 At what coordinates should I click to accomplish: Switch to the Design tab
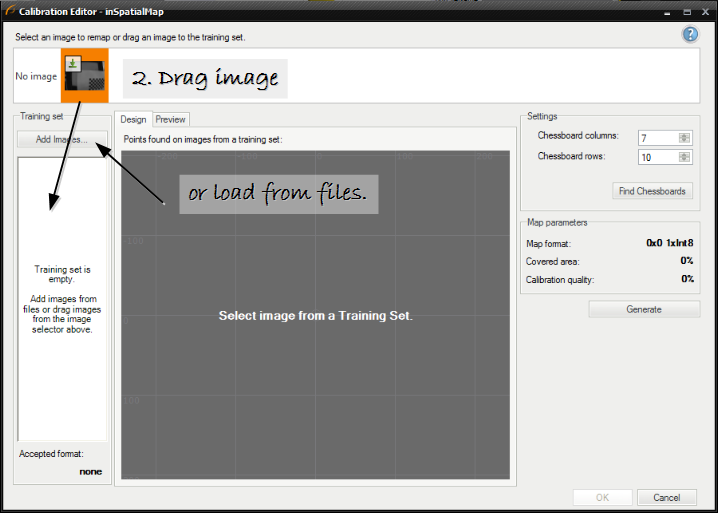tap(133, 119)
